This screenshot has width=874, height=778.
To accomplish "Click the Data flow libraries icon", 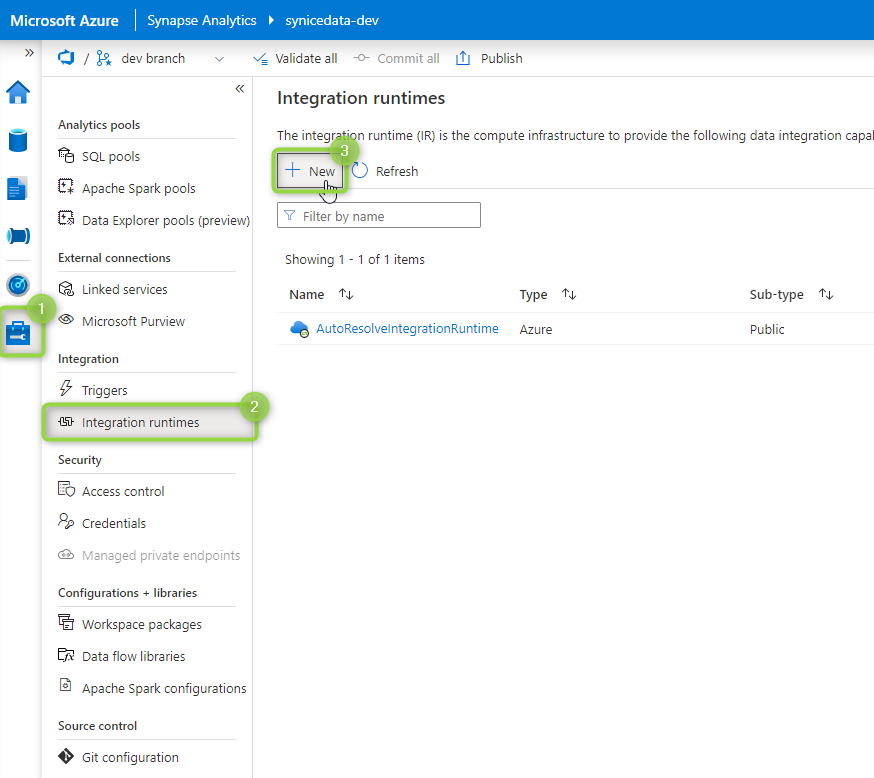I will (x=66, y=654).
